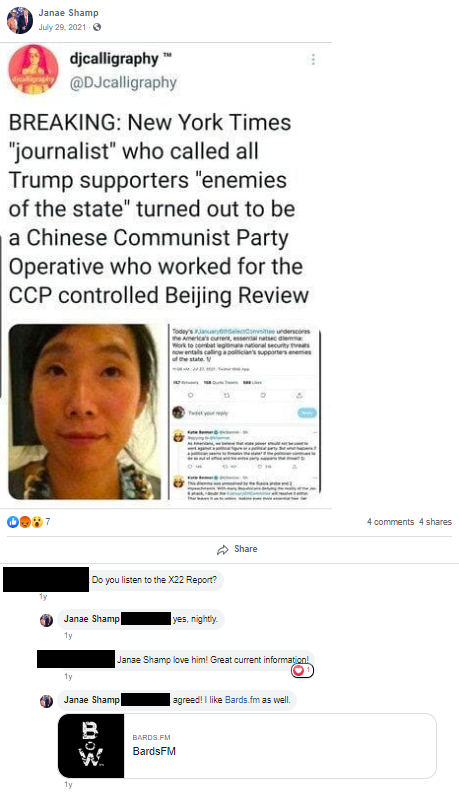Open the Bards.fm link in comment
The image size is (459, 793).
[x=242, y=700]
